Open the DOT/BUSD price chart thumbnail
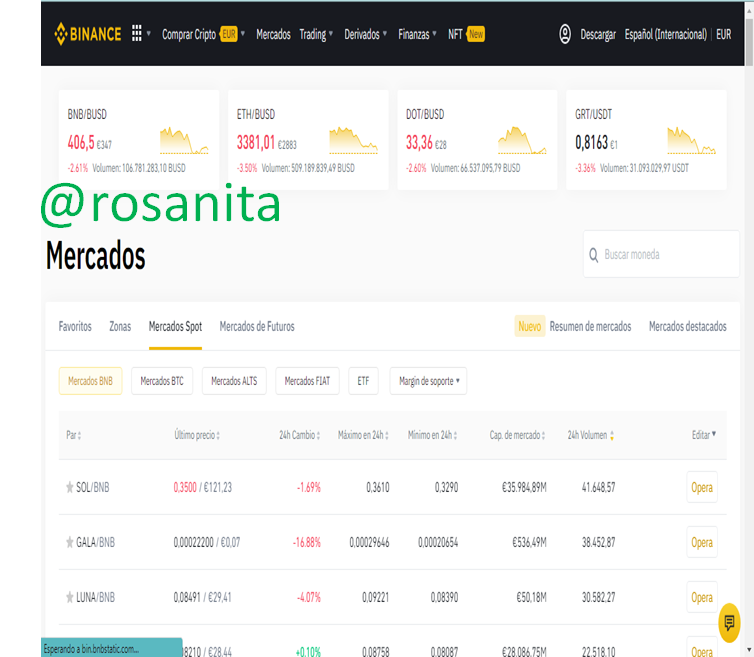This screenshot has height=657, width=754. [x=522, y=140]
